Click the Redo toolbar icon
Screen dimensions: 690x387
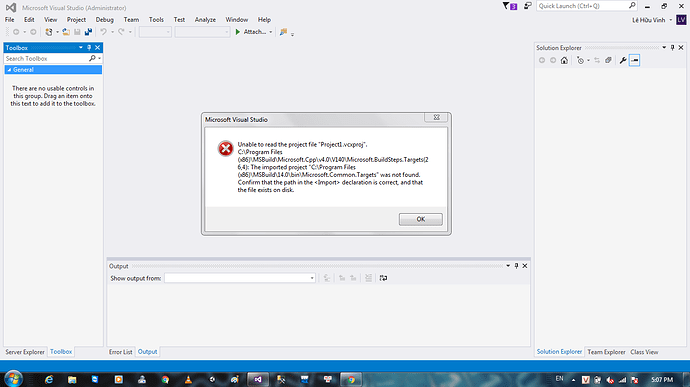[x=121, y=32]
